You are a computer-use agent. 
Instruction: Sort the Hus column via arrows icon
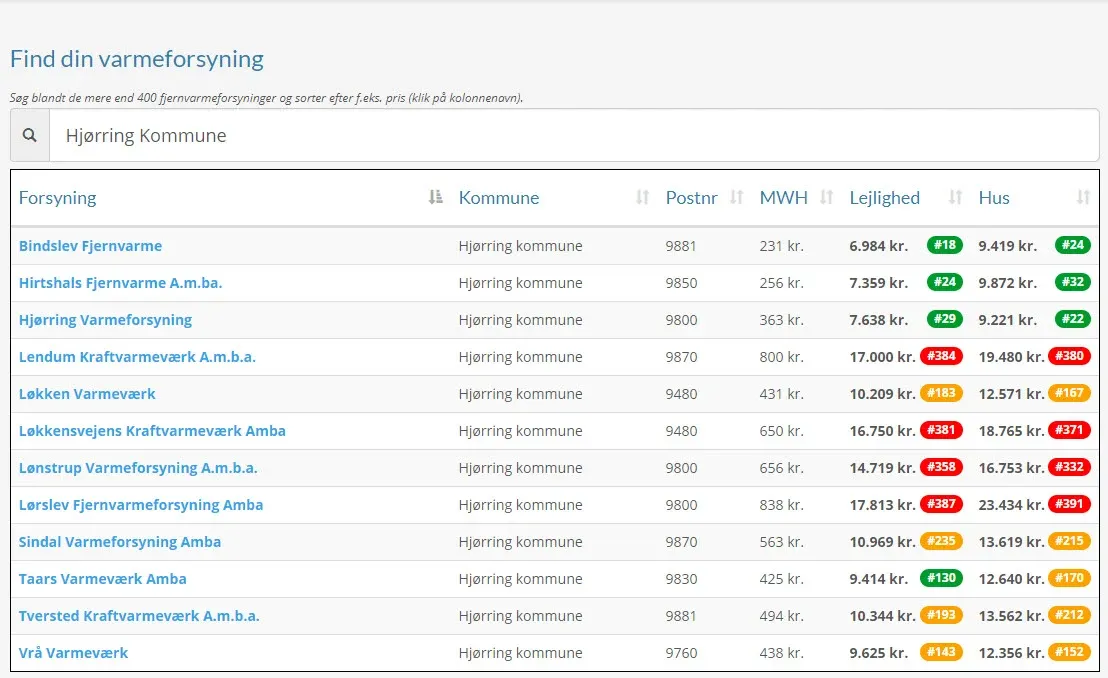click(x=1083, y=197)
